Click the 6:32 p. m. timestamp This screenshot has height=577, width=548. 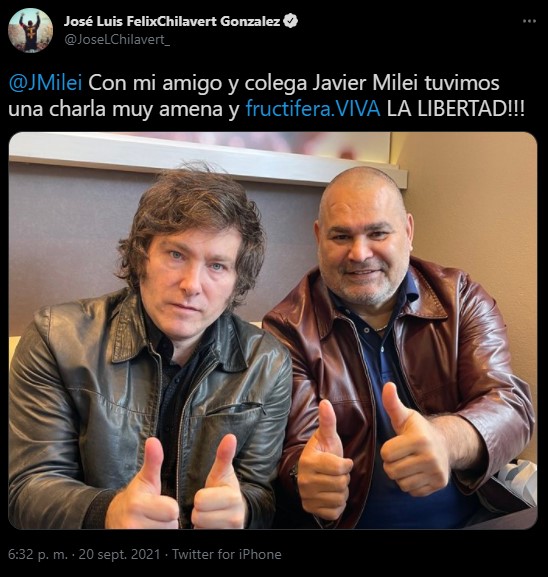(x=38, y=554)
